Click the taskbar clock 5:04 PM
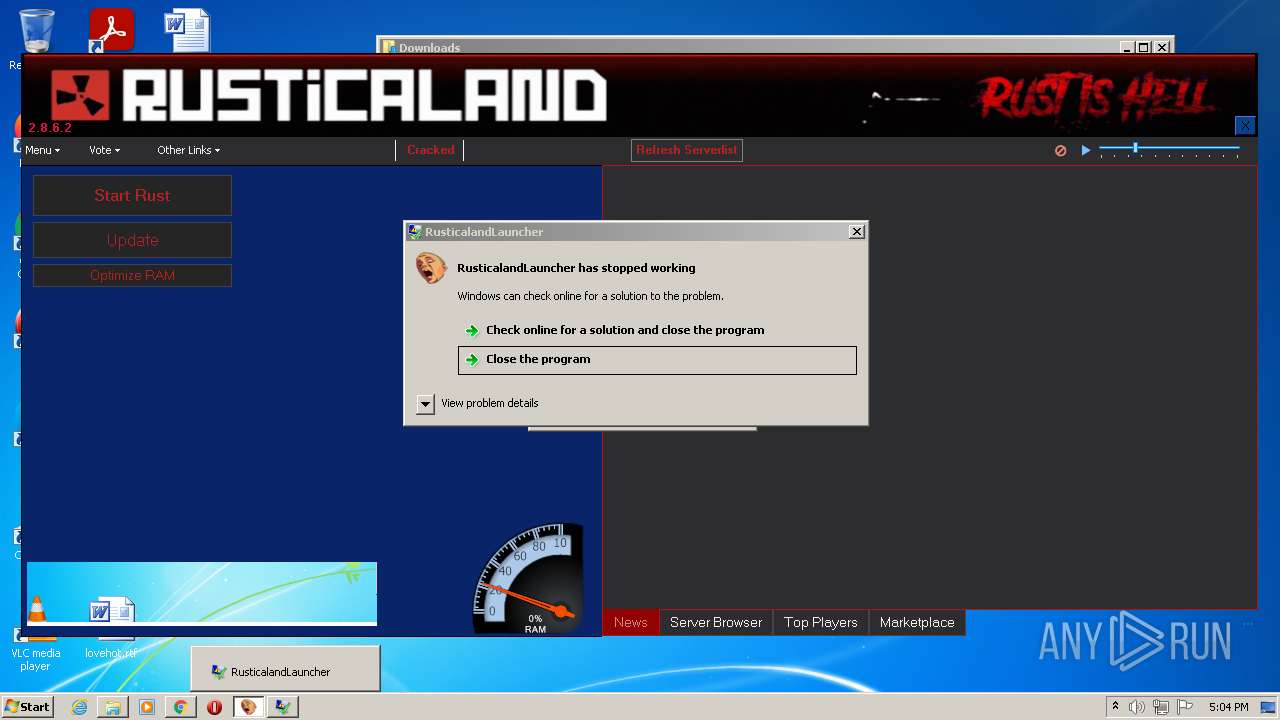 pyautogui.click(x=1228, y=707)
